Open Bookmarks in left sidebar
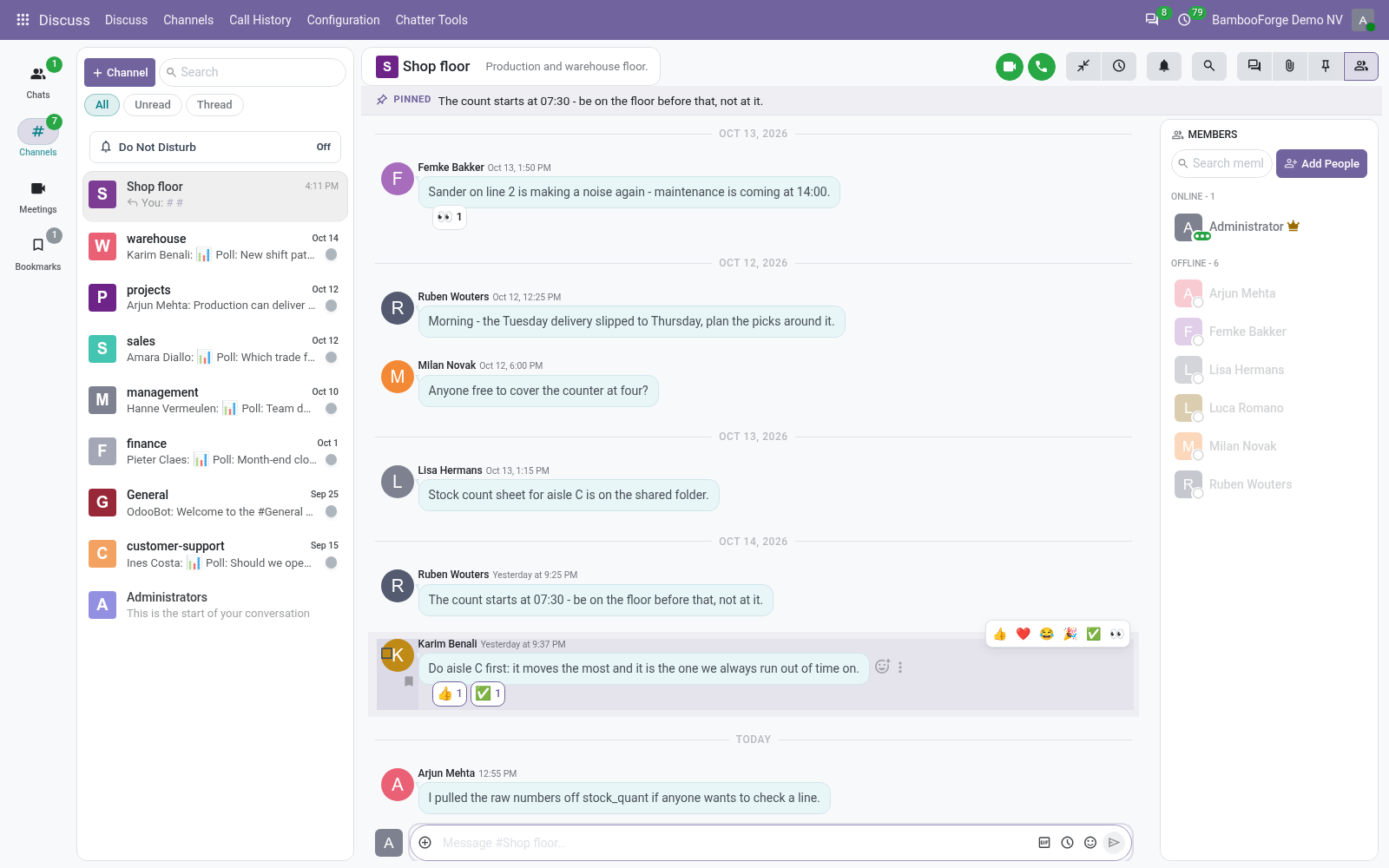This screenshot has width=1389, height=868. [38, 253]
